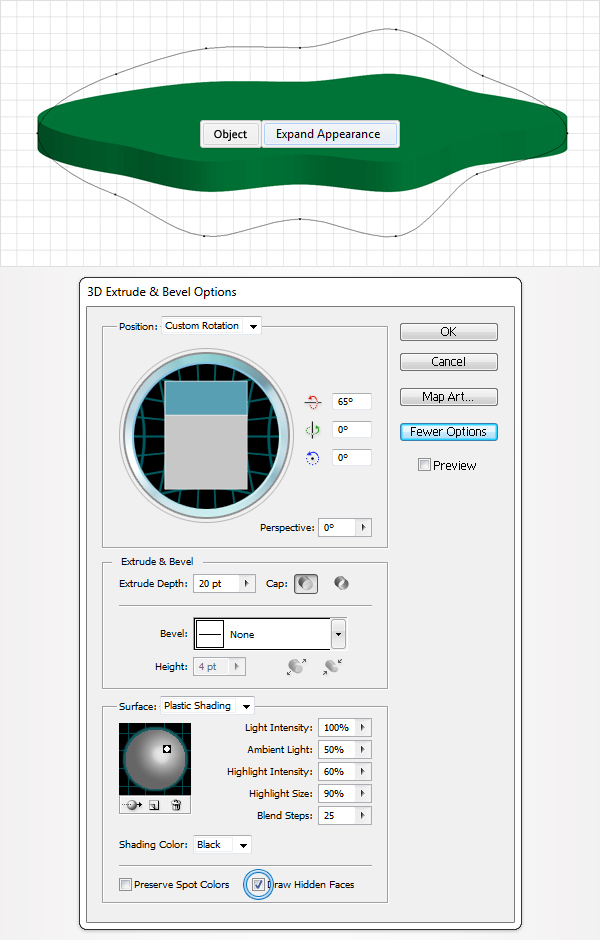The width and height of the screenshot is (600, 940).
Task: Select Bevel Extent In icon
Action: click(332, 667)
